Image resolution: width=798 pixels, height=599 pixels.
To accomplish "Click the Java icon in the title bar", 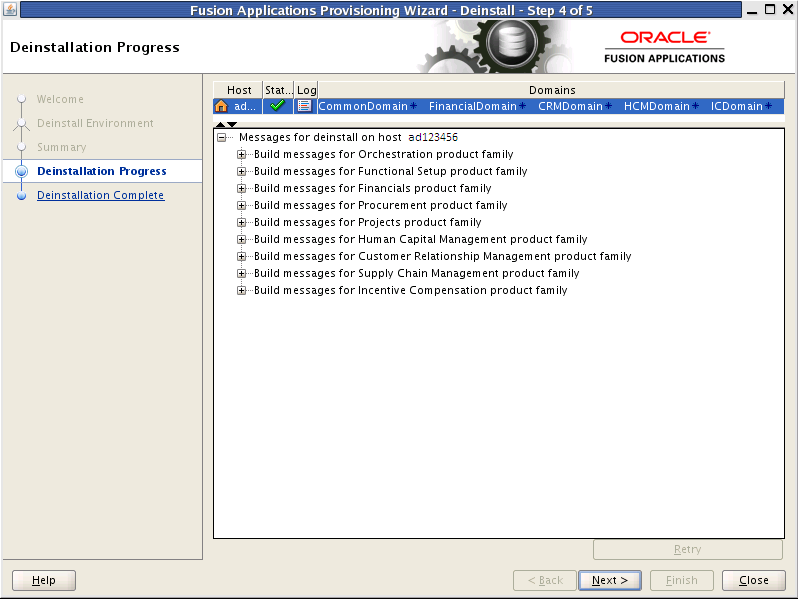I will coord(10,9).
